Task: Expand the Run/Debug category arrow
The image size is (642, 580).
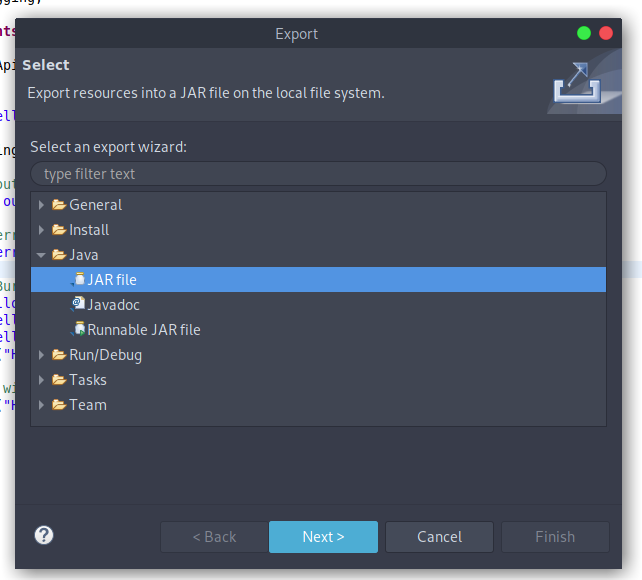Action: (x=42, y=355)
